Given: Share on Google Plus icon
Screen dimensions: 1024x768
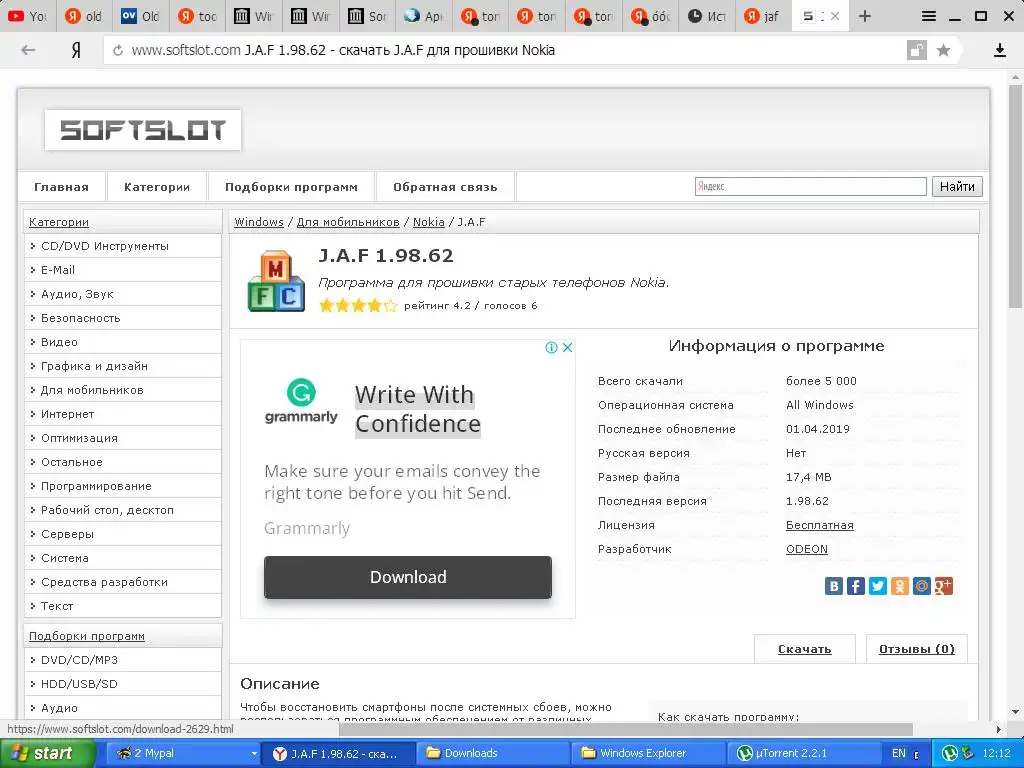Looking at the screenshot, I should pos(944,586).
